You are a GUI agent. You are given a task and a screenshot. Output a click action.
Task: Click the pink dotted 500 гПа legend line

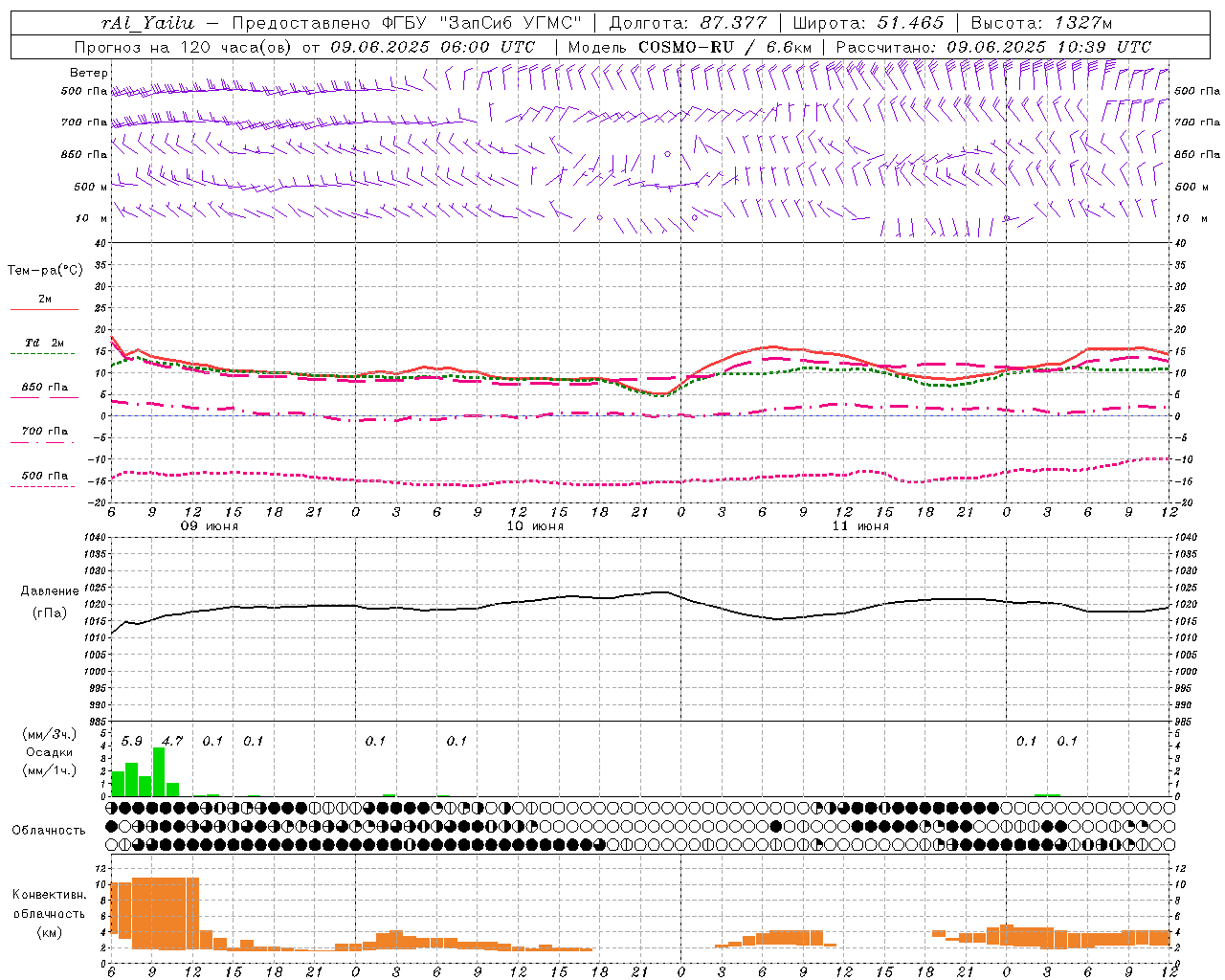tap(44, 487)
